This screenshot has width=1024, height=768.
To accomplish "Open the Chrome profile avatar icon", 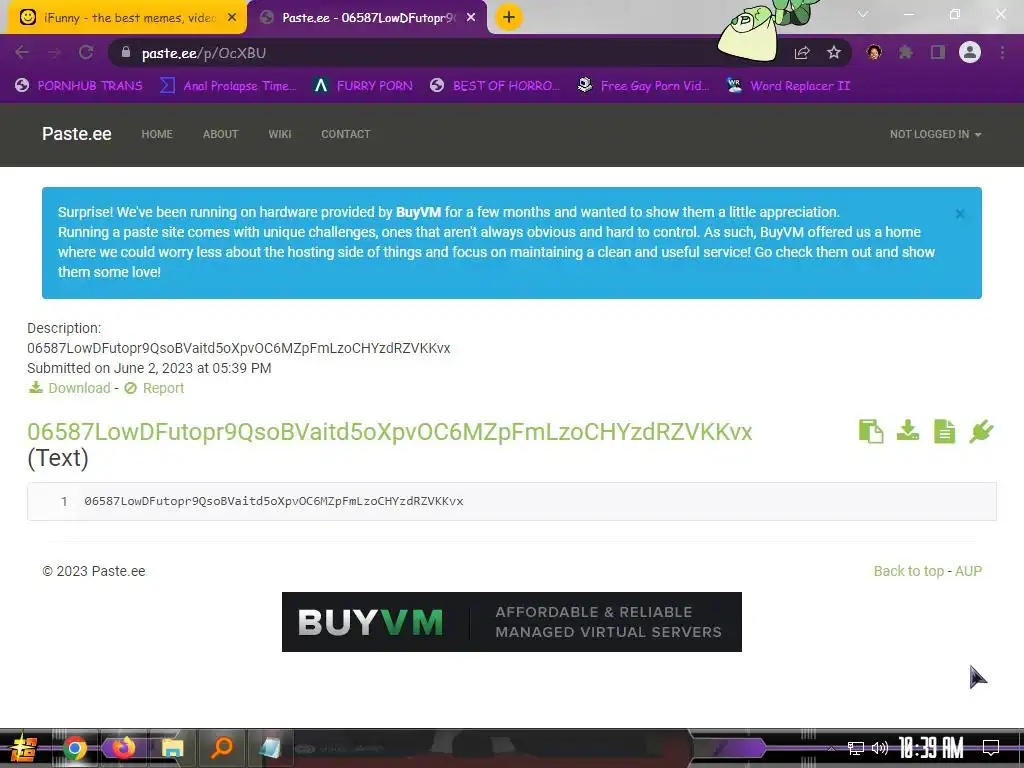I will (x=970, y=52).
